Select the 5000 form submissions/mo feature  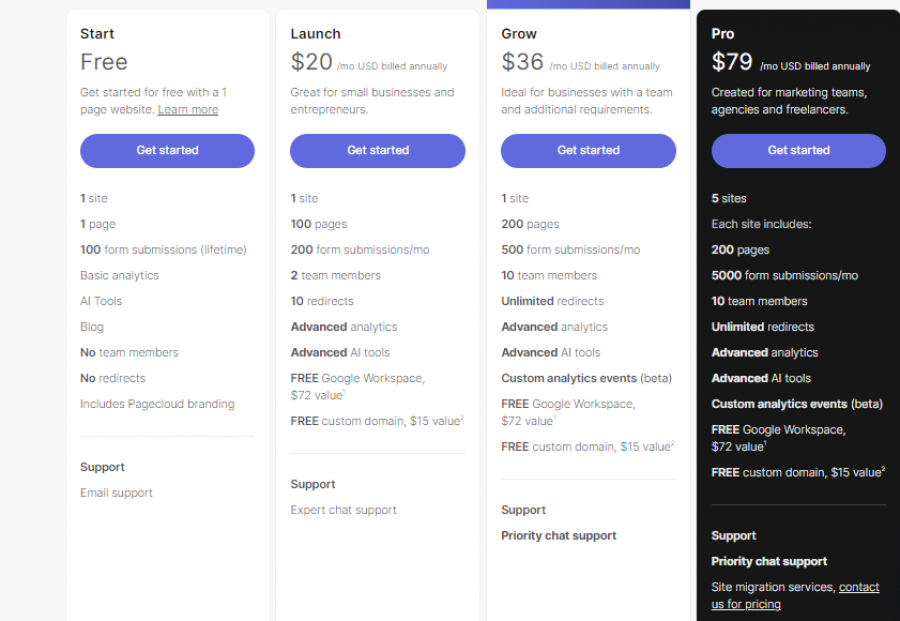point(784,275)
